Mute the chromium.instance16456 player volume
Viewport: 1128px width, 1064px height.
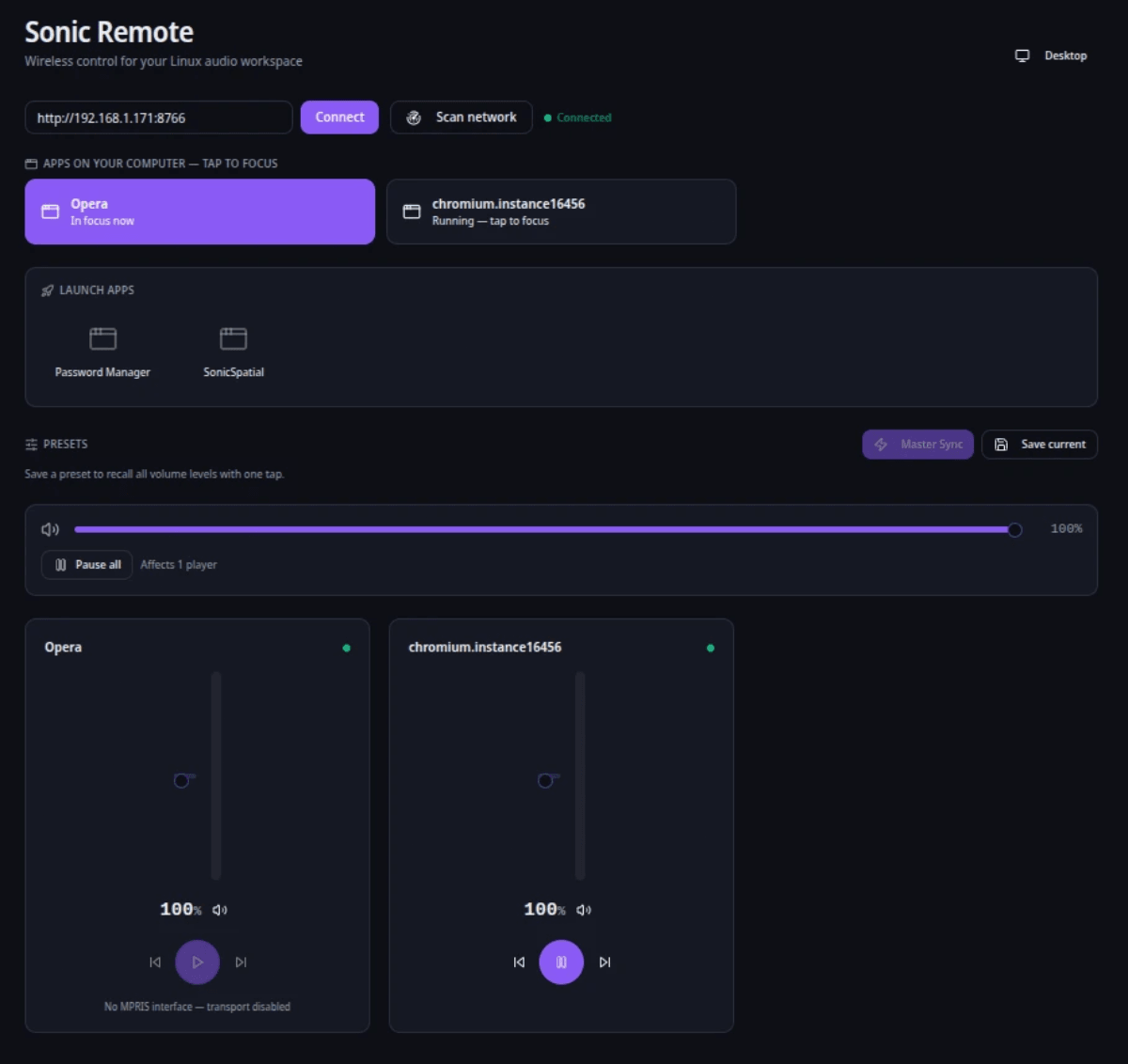pos(584,910)
